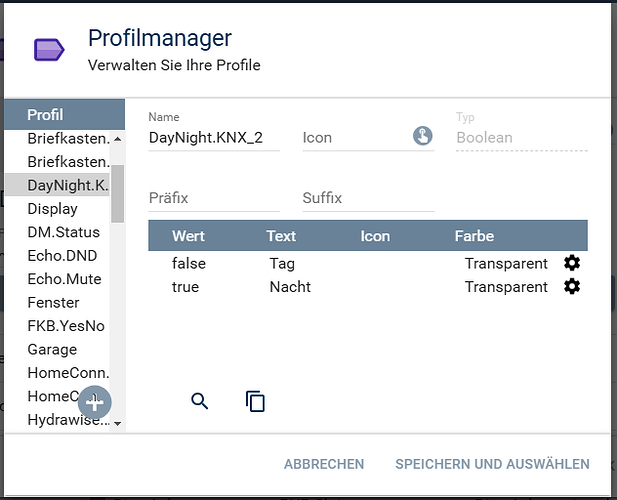Open settings gear for the false row

click(x=572, y=263)
